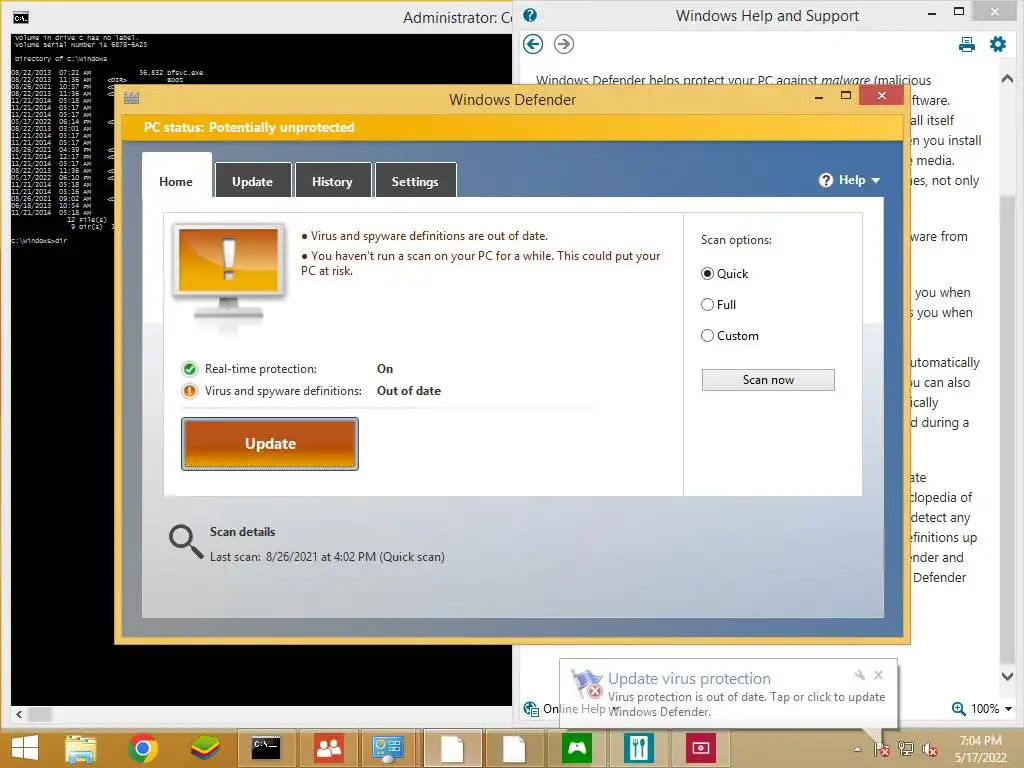
Task: Pin the Update virus protection notification
Action: coord(859,675)
